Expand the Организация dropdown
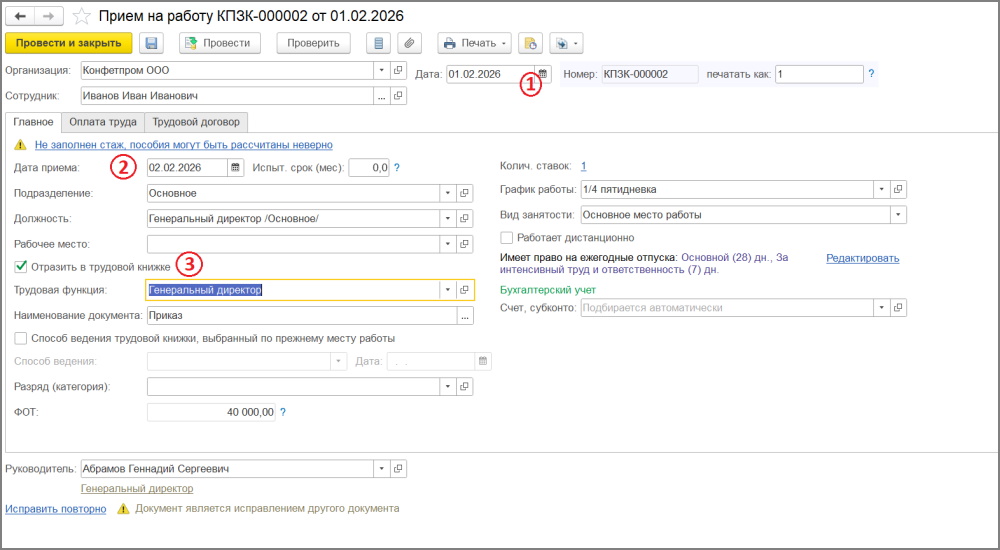The height and width of the screenshot is (550, 1000). tap(381, 71)
